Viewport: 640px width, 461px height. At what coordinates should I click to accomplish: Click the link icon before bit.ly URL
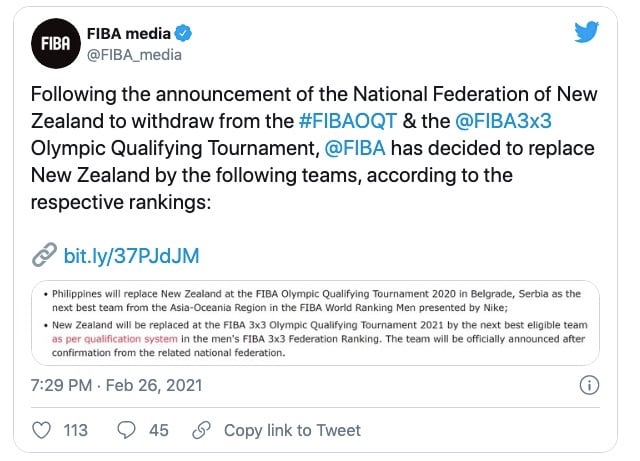pyautogui.click(x=44, y=255)
